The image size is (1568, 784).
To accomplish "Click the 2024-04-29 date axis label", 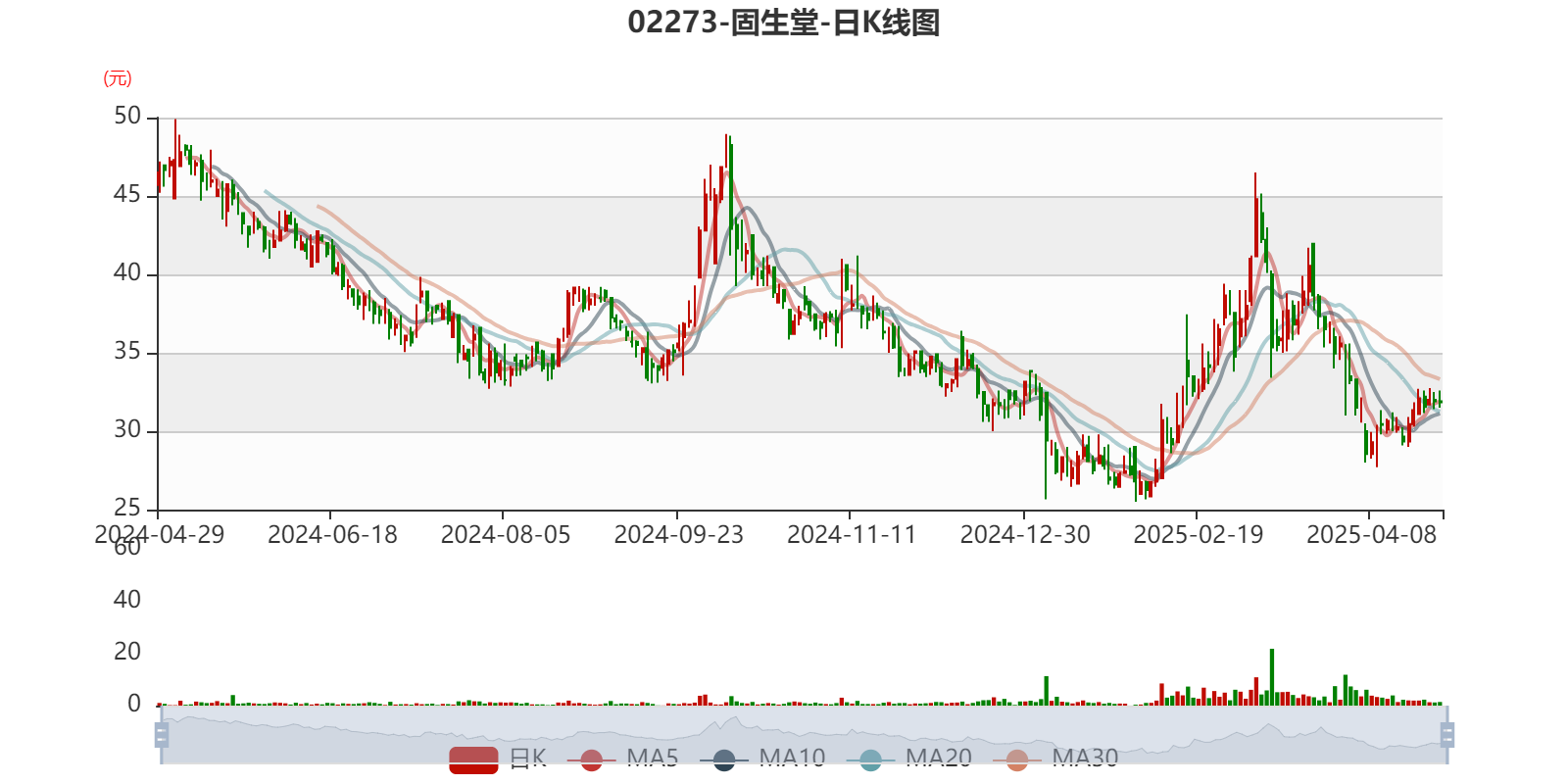I will 159,535.
